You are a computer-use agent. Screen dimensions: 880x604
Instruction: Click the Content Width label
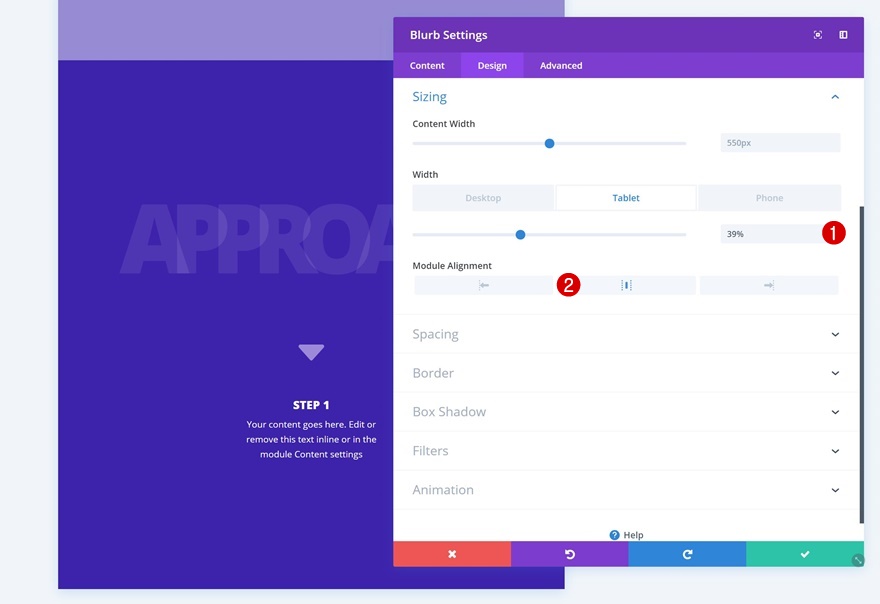[x=443, y=124]
